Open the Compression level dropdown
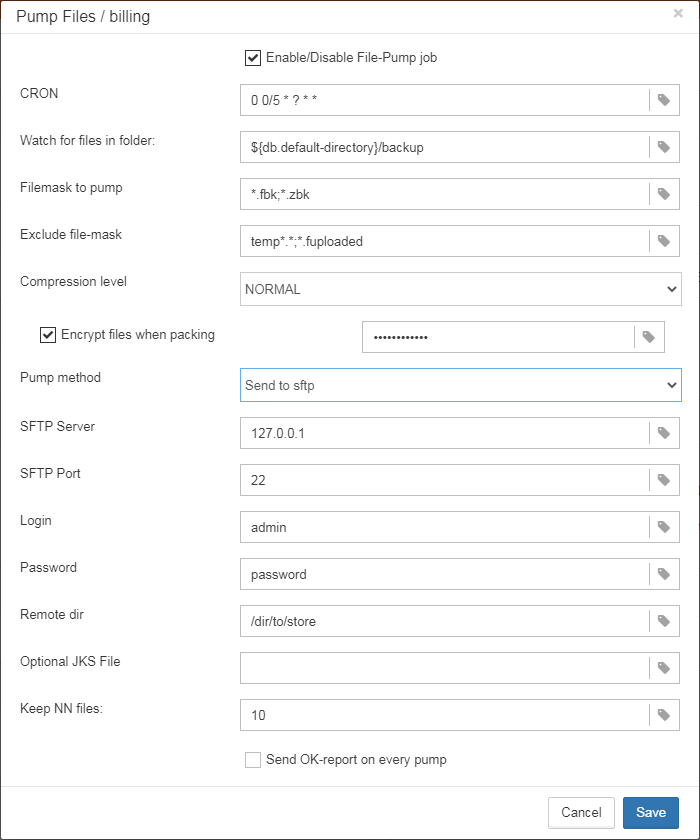The height and width of the screenshot is (840, 700). (x=461, y=289)
